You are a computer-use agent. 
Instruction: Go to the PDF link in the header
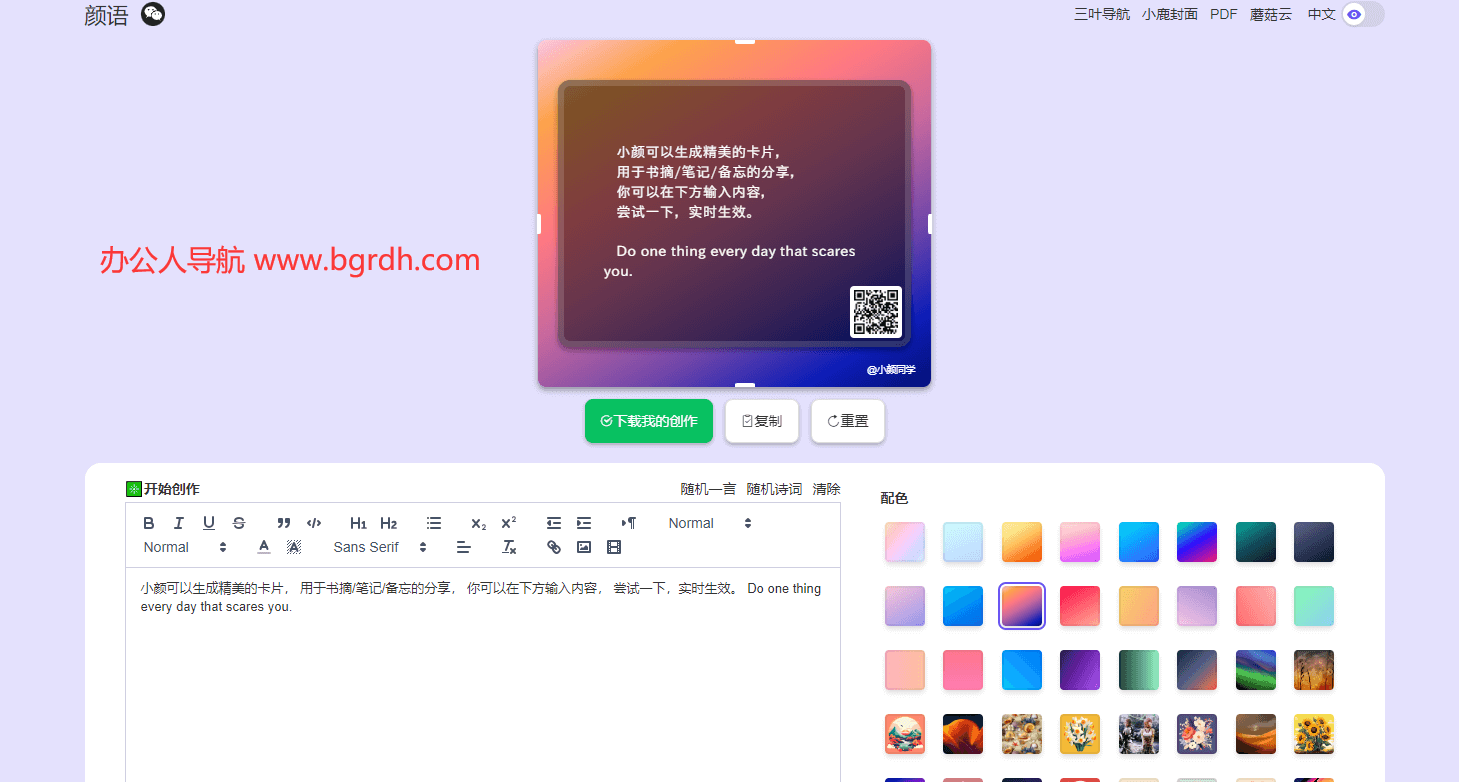click(x=1223, y=14)
